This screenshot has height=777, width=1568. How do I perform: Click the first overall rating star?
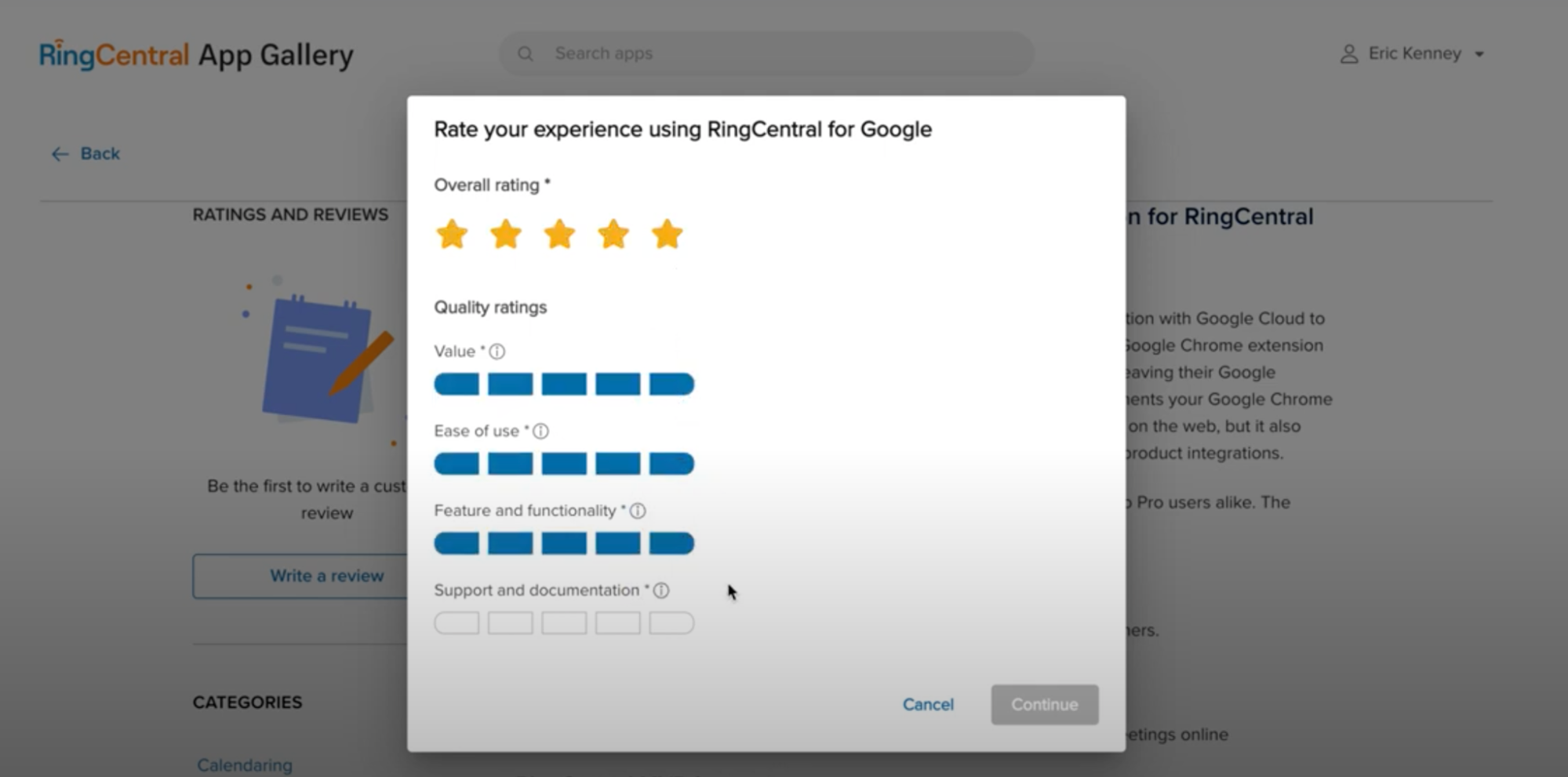[453, 234]
